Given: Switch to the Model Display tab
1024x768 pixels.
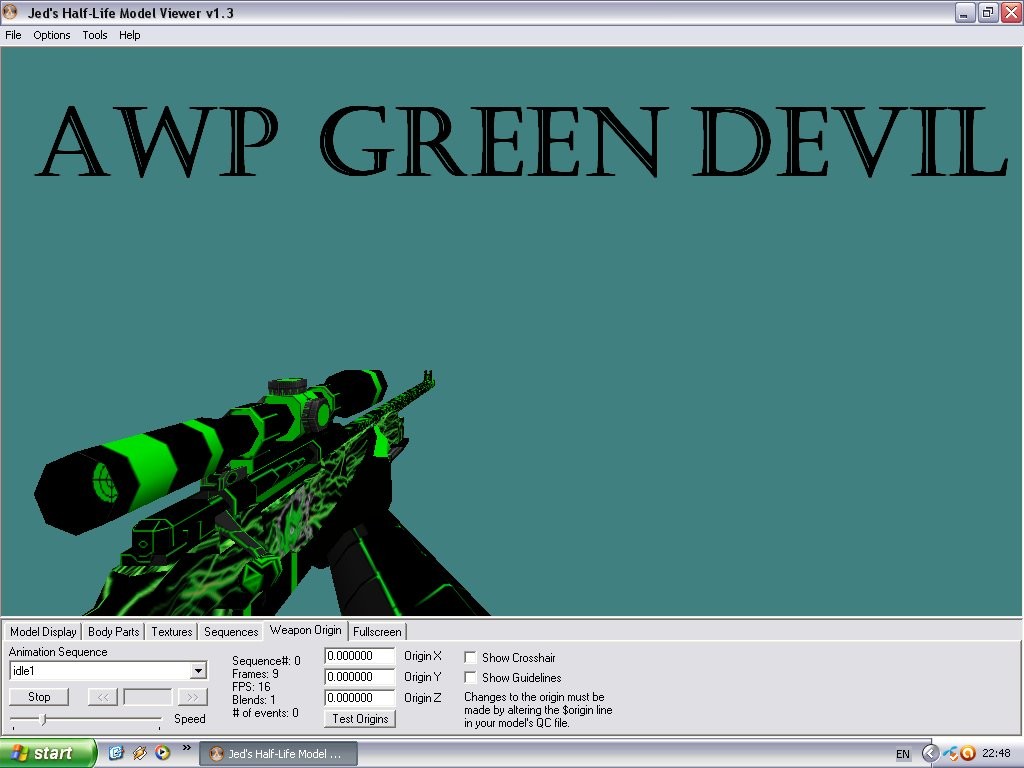Looking at the screenshot, I should 43,632.
